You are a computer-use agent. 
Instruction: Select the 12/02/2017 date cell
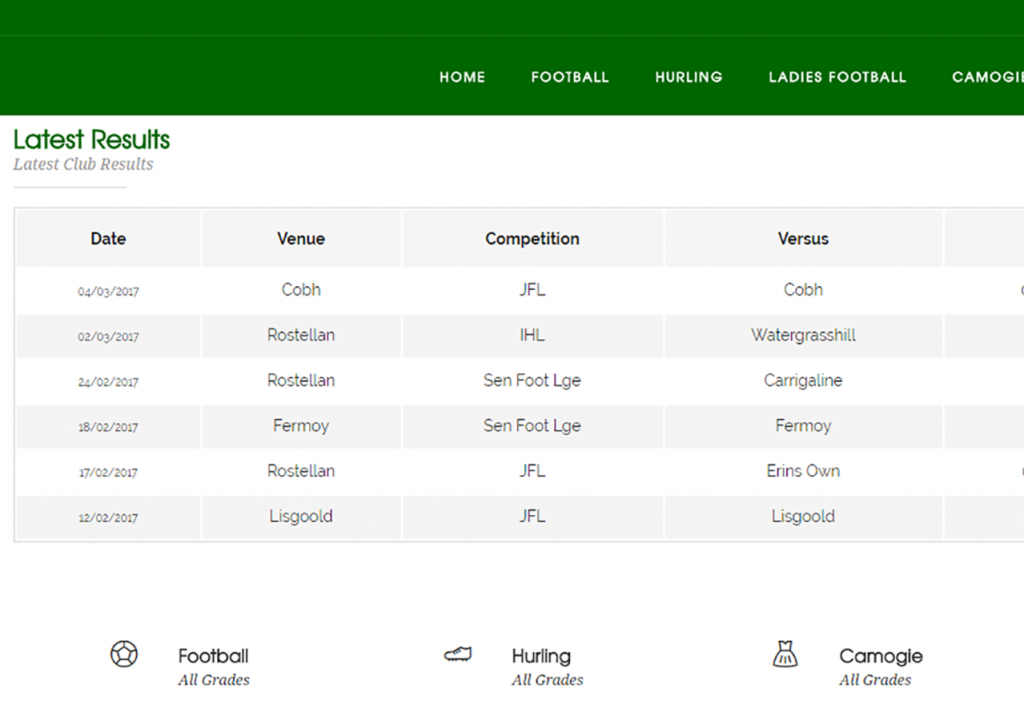coord(108,518)
